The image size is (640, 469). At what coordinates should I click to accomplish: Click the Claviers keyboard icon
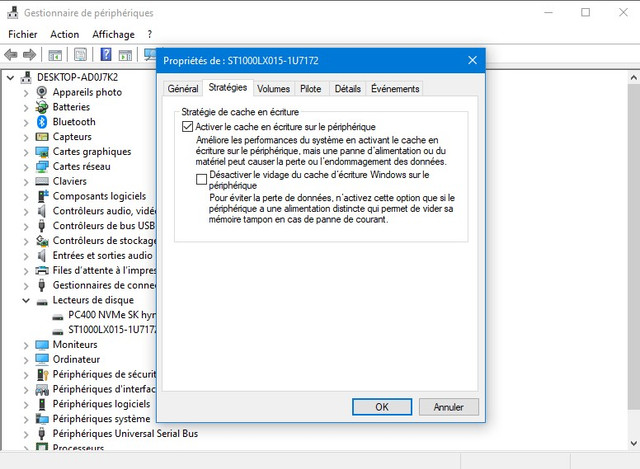[42, 181]
